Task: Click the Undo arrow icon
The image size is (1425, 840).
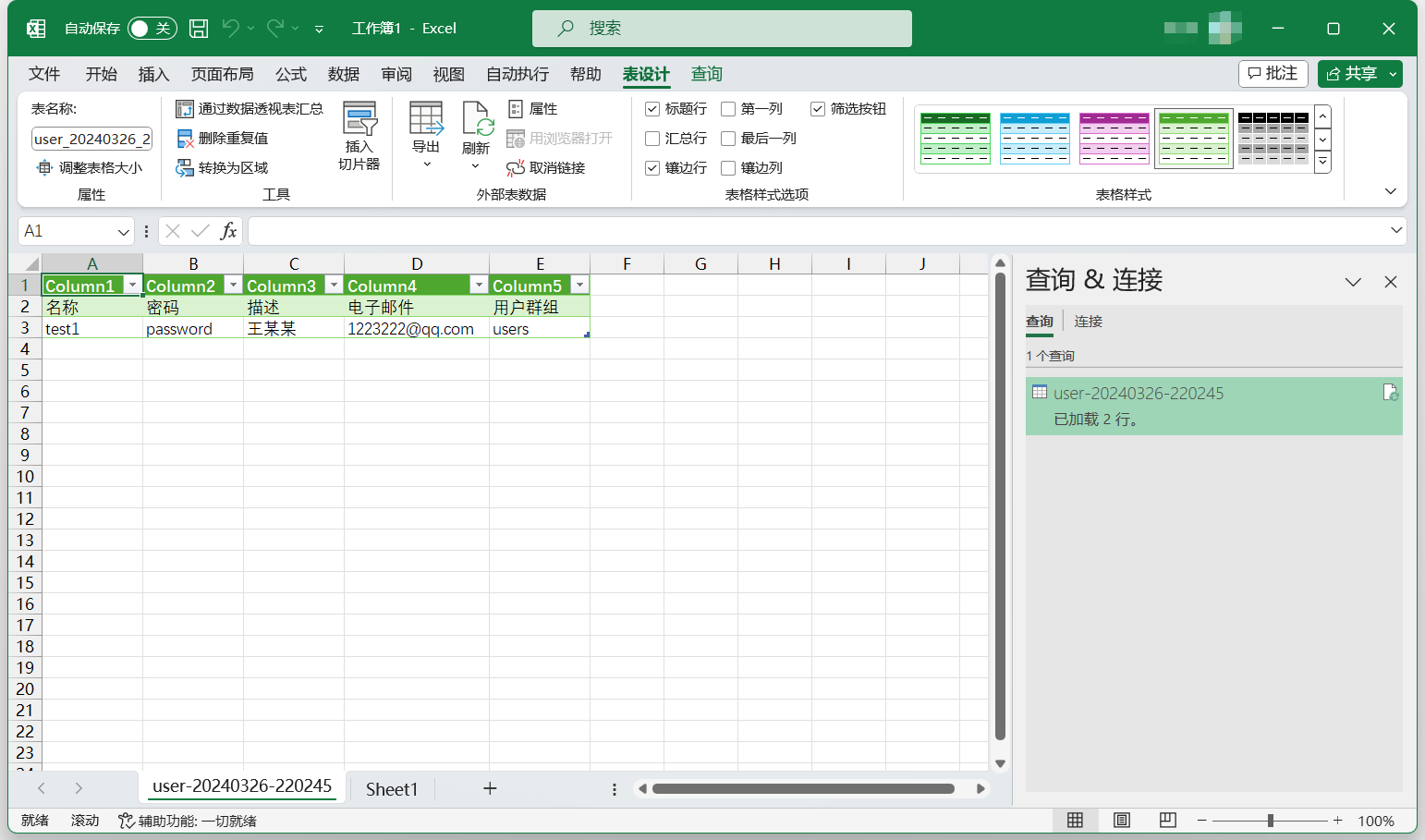Action: pos(231,29)
